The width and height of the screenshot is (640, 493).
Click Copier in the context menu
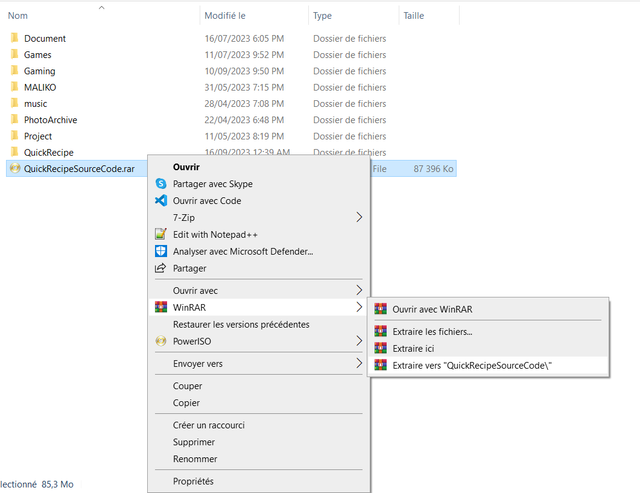(x=186, y=402)
